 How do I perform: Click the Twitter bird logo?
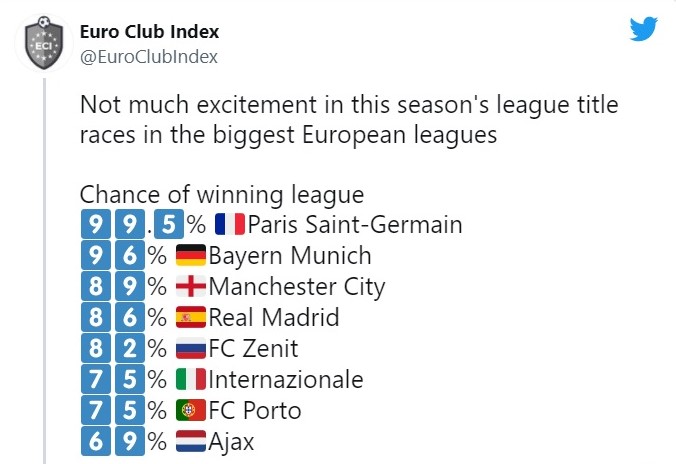(643, 29)
